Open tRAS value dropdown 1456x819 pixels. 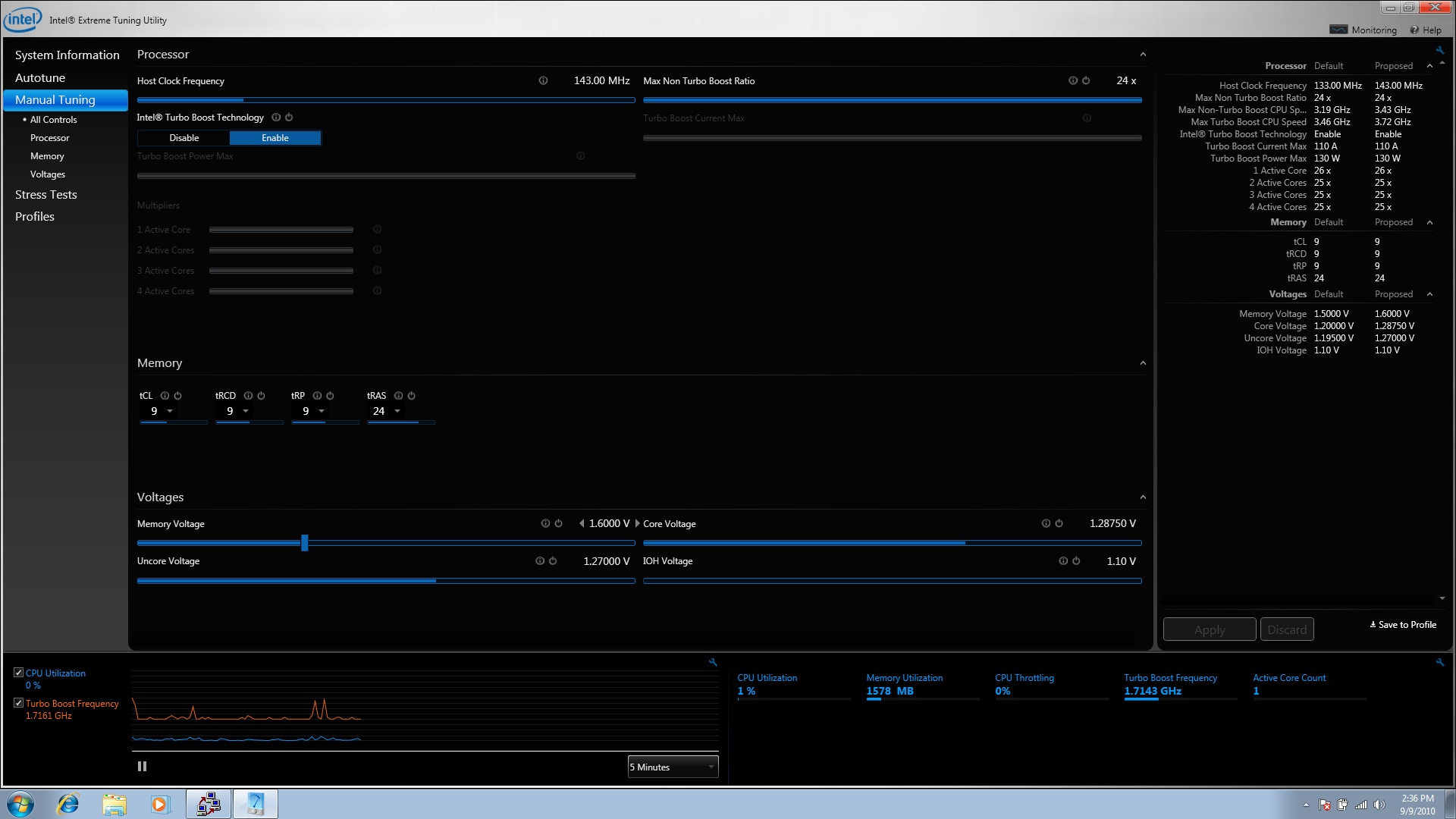click(x=397, y=411)
